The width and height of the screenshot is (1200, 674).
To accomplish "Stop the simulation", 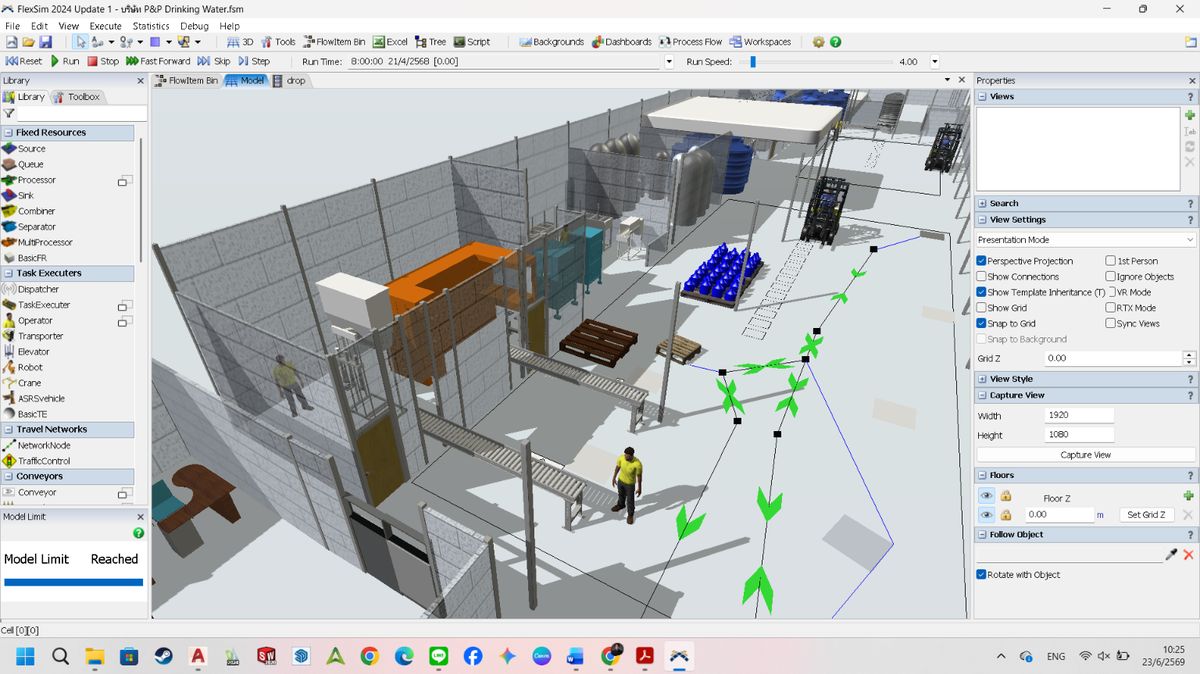I will coord(103,61).
